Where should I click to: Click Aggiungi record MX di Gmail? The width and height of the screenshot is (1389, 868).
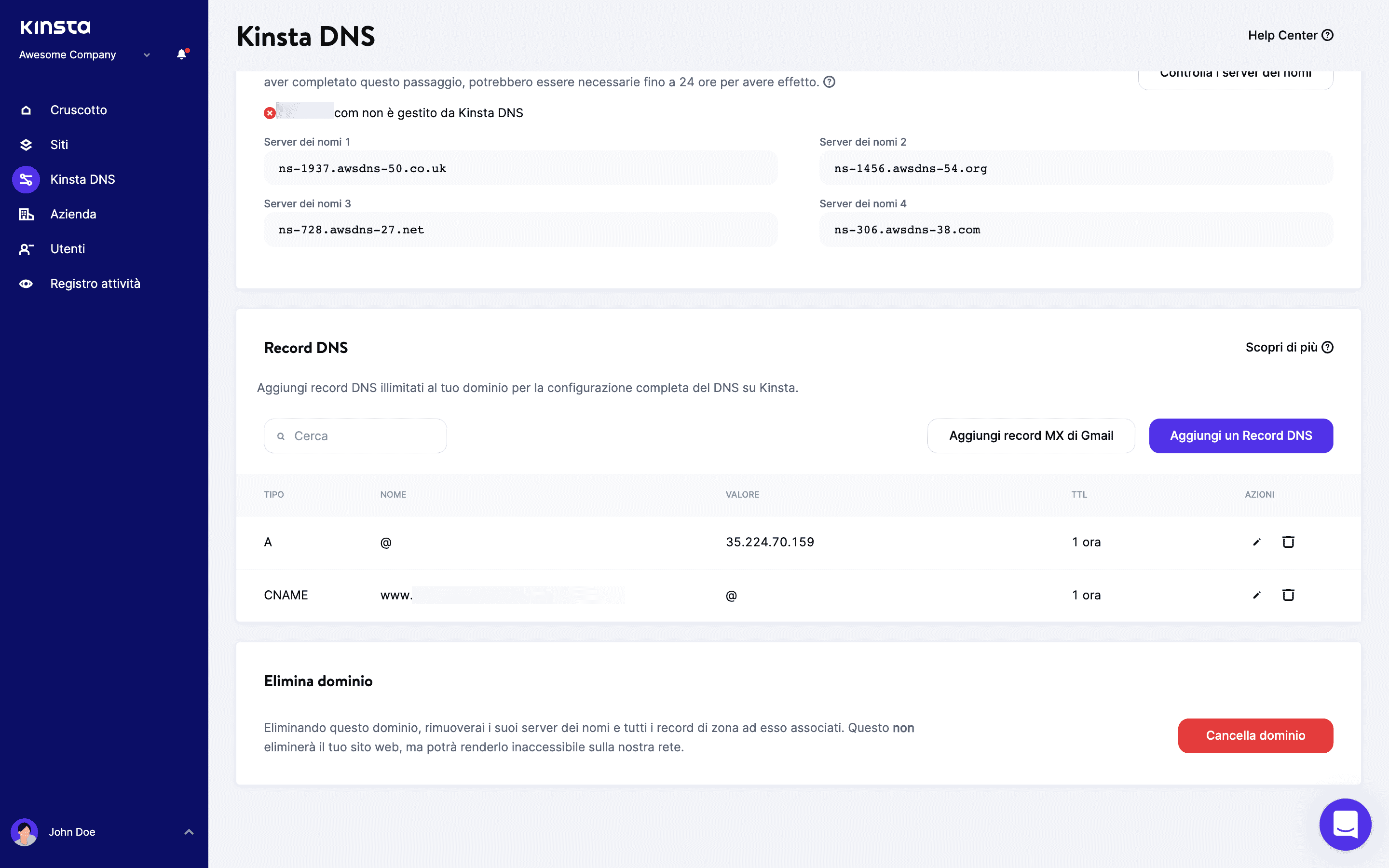click(x=1030, y=435)
